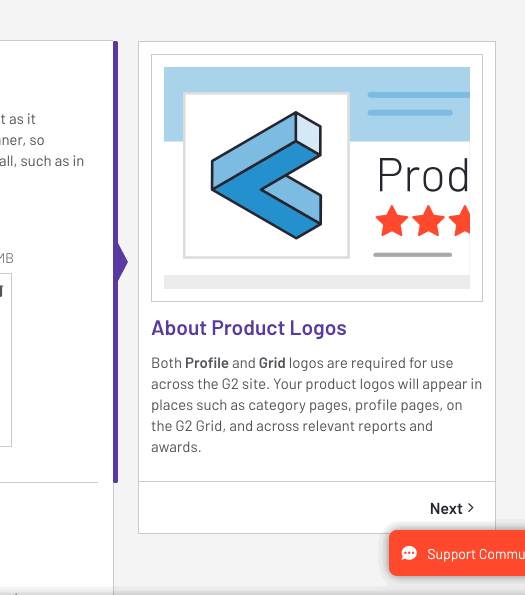The height and width of the screenshot is (595, 525).
Task: Click the 'awards.' word ending the description
Action: click(x=176, y=447)
